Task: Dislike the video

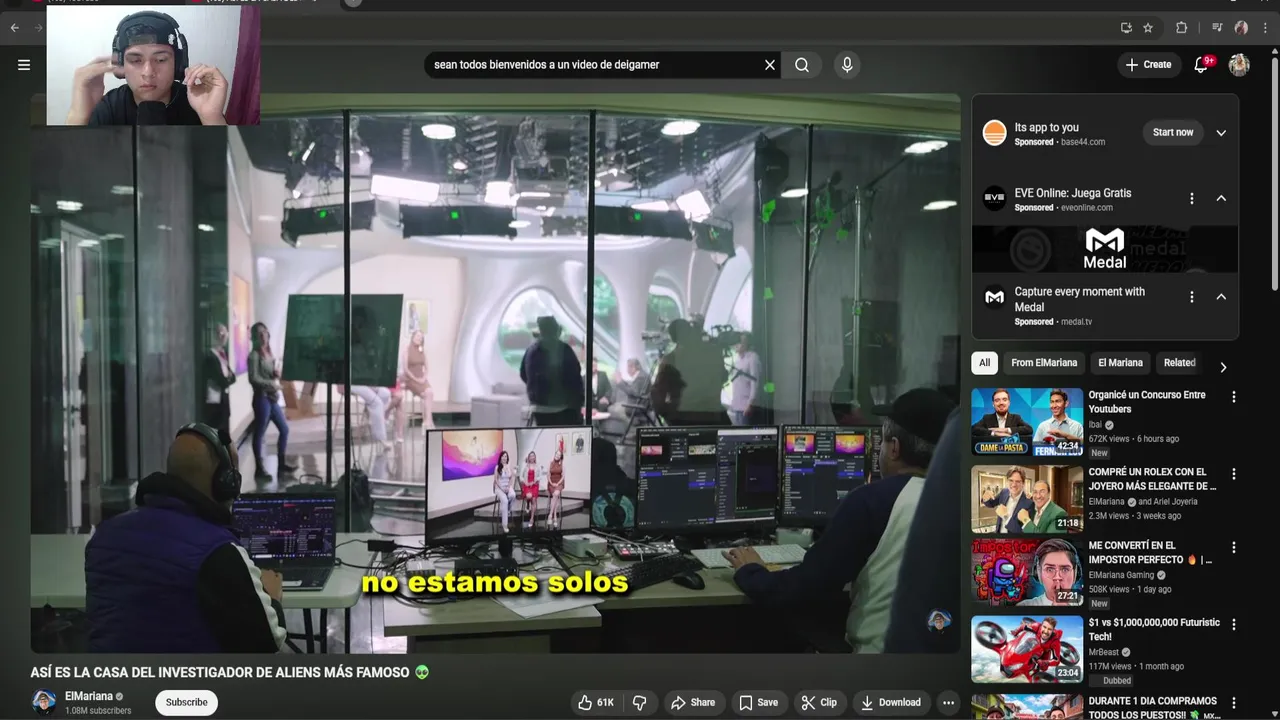Action: [x=640, y=702]
